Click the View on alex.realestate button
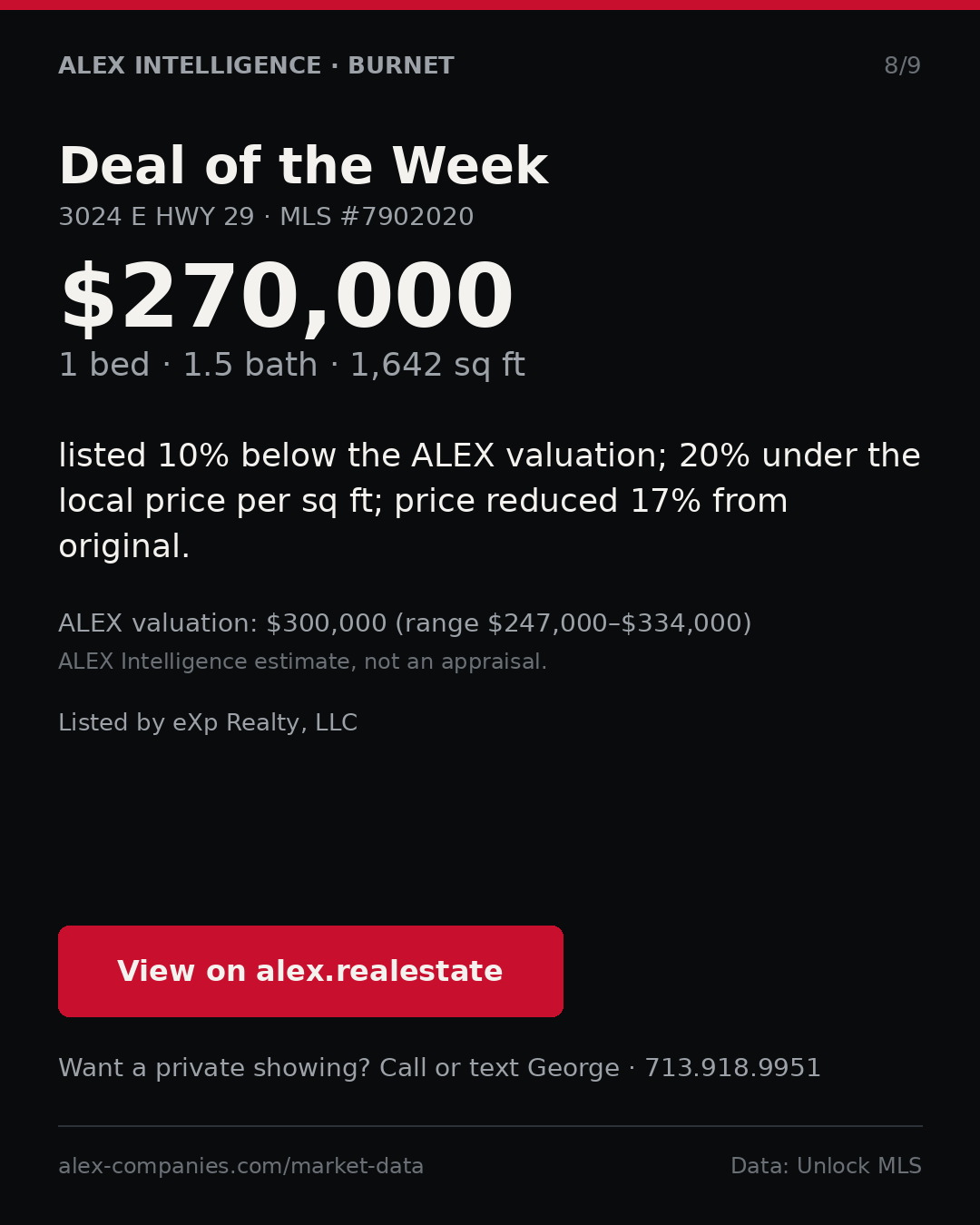The height and width of the screenshot is (1225, 980). click(x=310, y=971)
